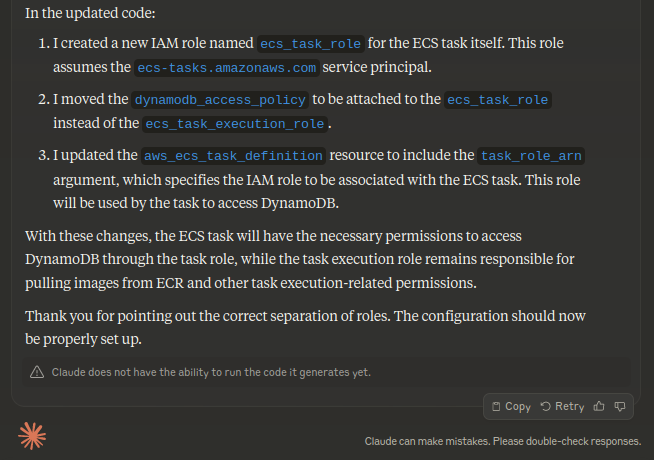Viewport: 654px width, 460px height.
Task: Click the ecs_task_role snippet in item 2
Action: click(x=498, y=100)
